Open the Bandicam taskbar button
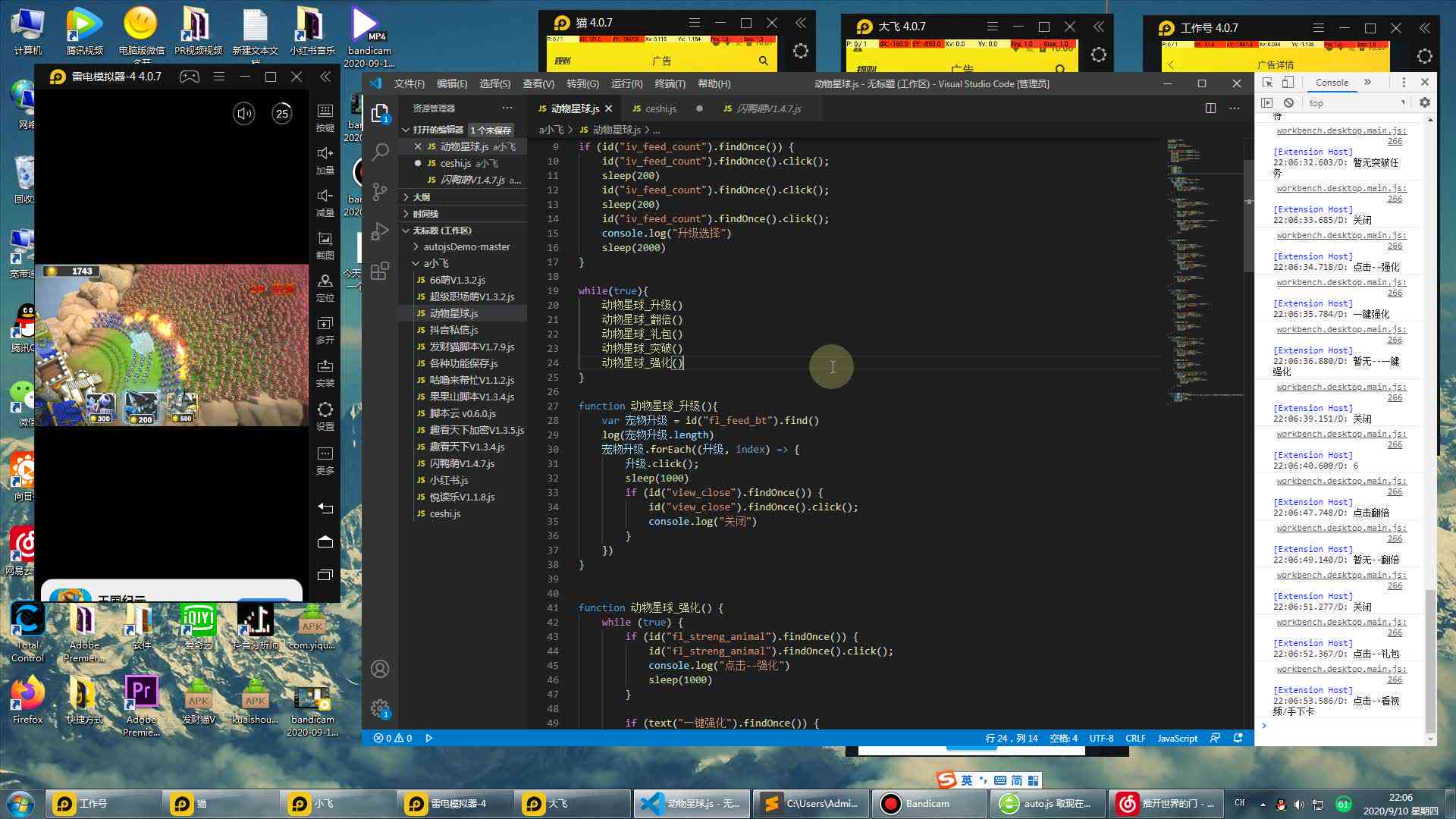The image size is (1456, 819). (x=930, y=803)
